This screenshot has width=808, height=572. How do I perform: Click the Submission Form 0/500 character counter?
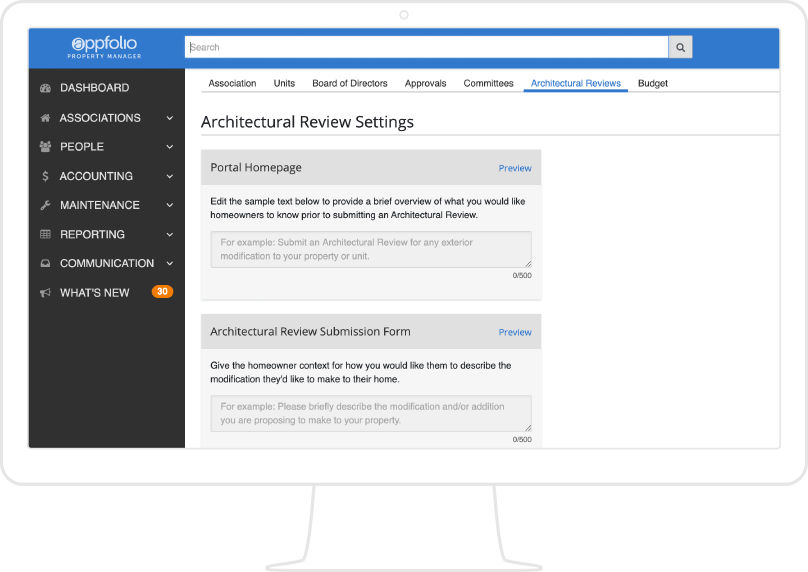pos(522,440)
